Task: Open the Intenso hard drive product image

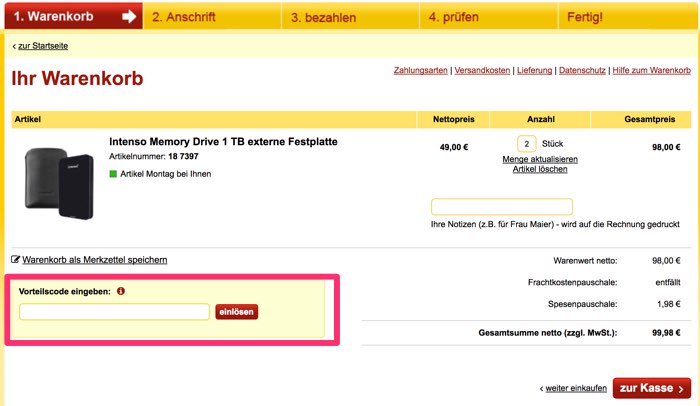Action: coord(59,183)
